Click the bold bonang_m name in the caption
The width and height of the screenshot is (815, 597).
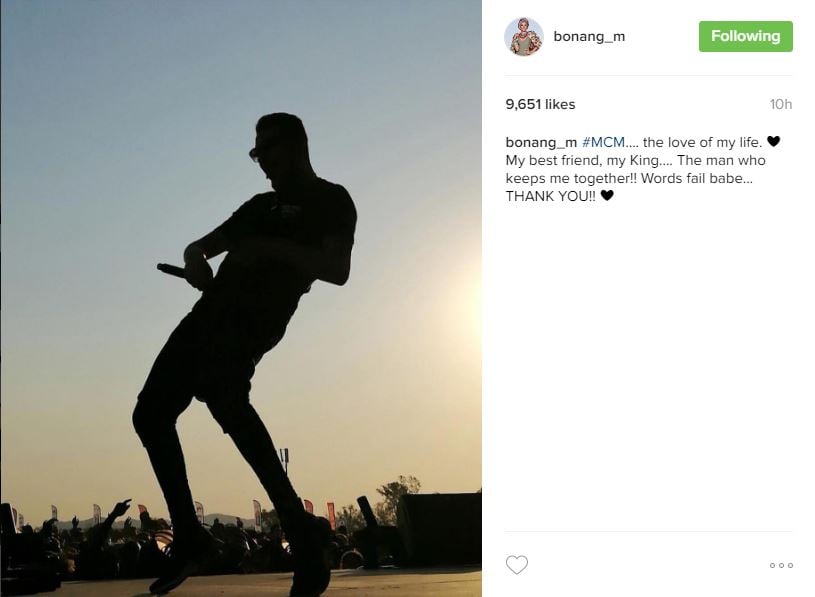[541, 142]
